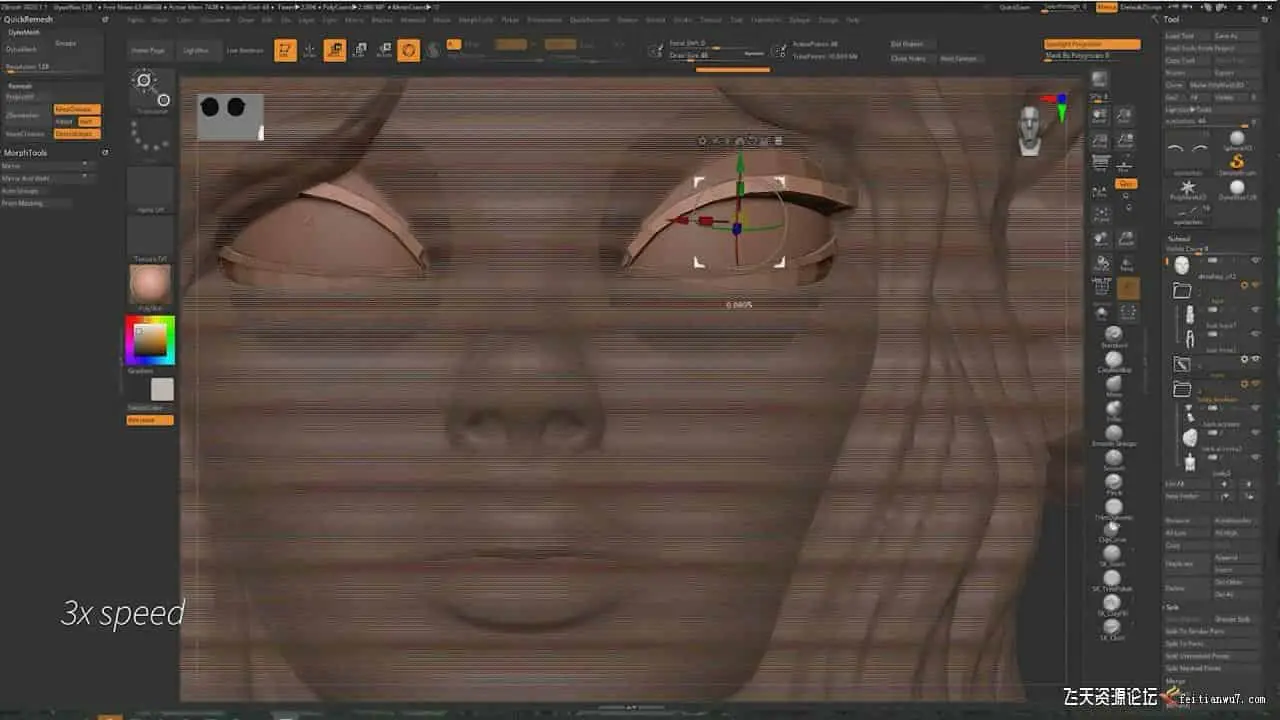
Task: Toggle the body subtool eye icon
Action: (1255, 457)
